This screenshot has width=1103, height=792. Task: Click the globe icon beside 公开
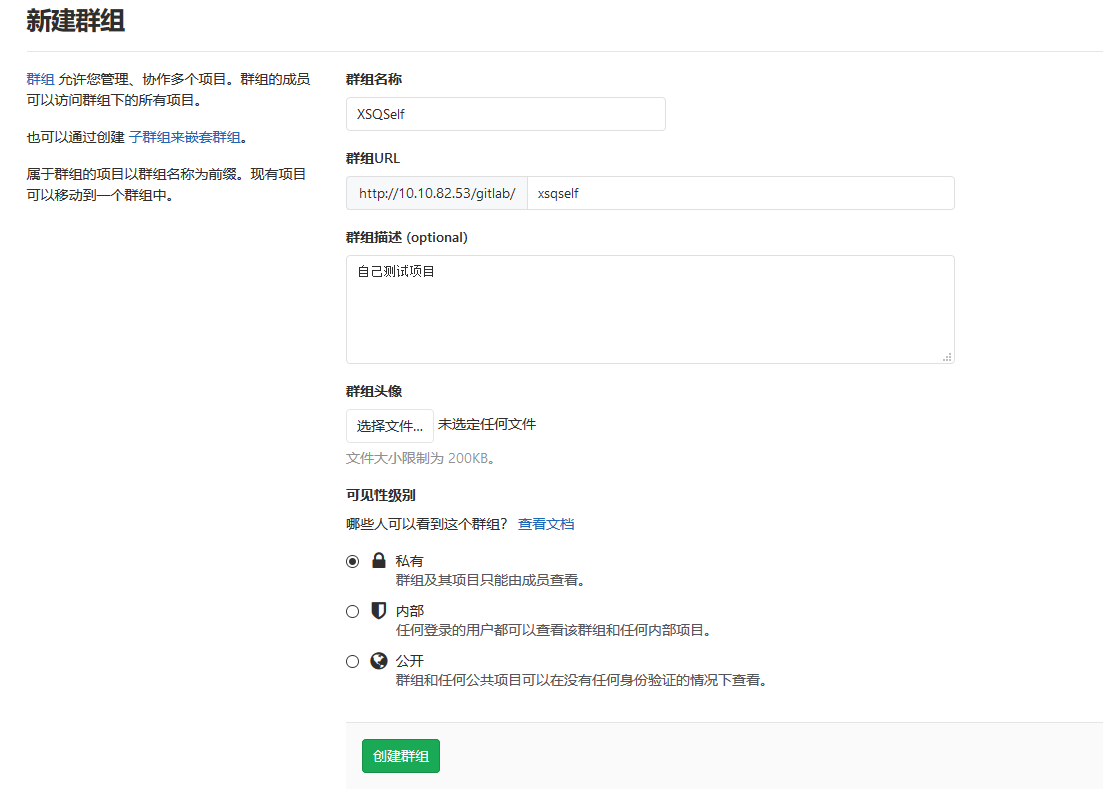(x=378, y=660)
